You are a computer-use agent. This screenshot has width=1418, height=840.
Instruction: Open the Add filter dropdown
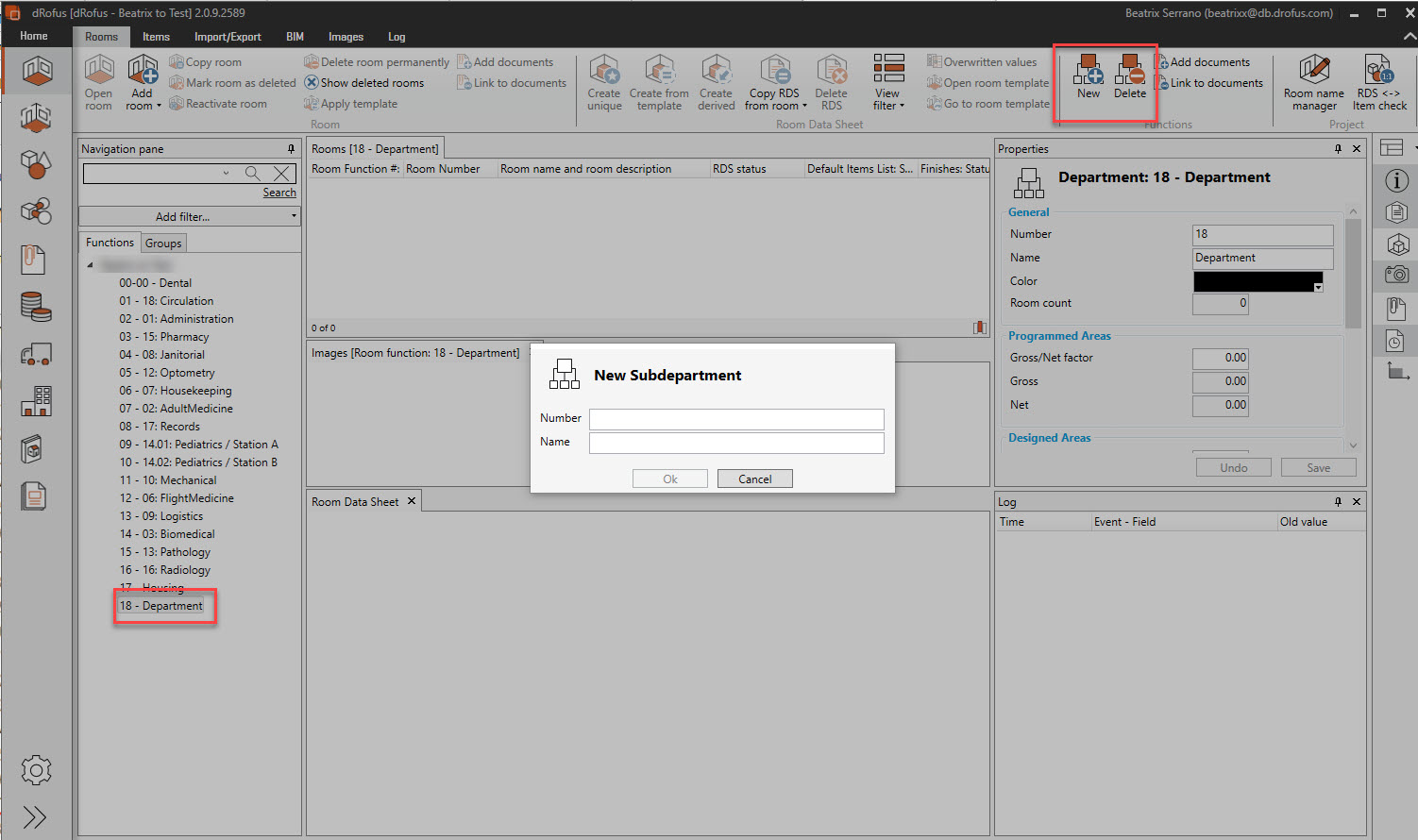(x=189, y=216)
